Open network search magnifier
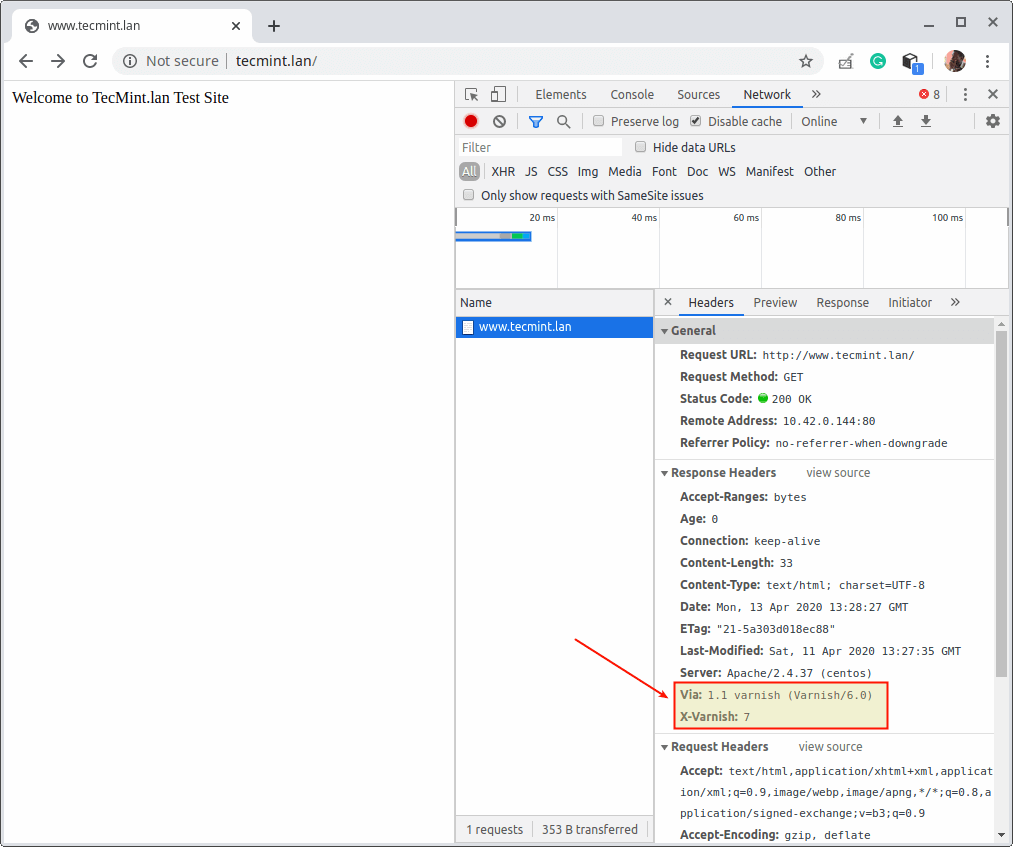The height and width of the screenshot is (847, 1013). click(x=563, y=121)
